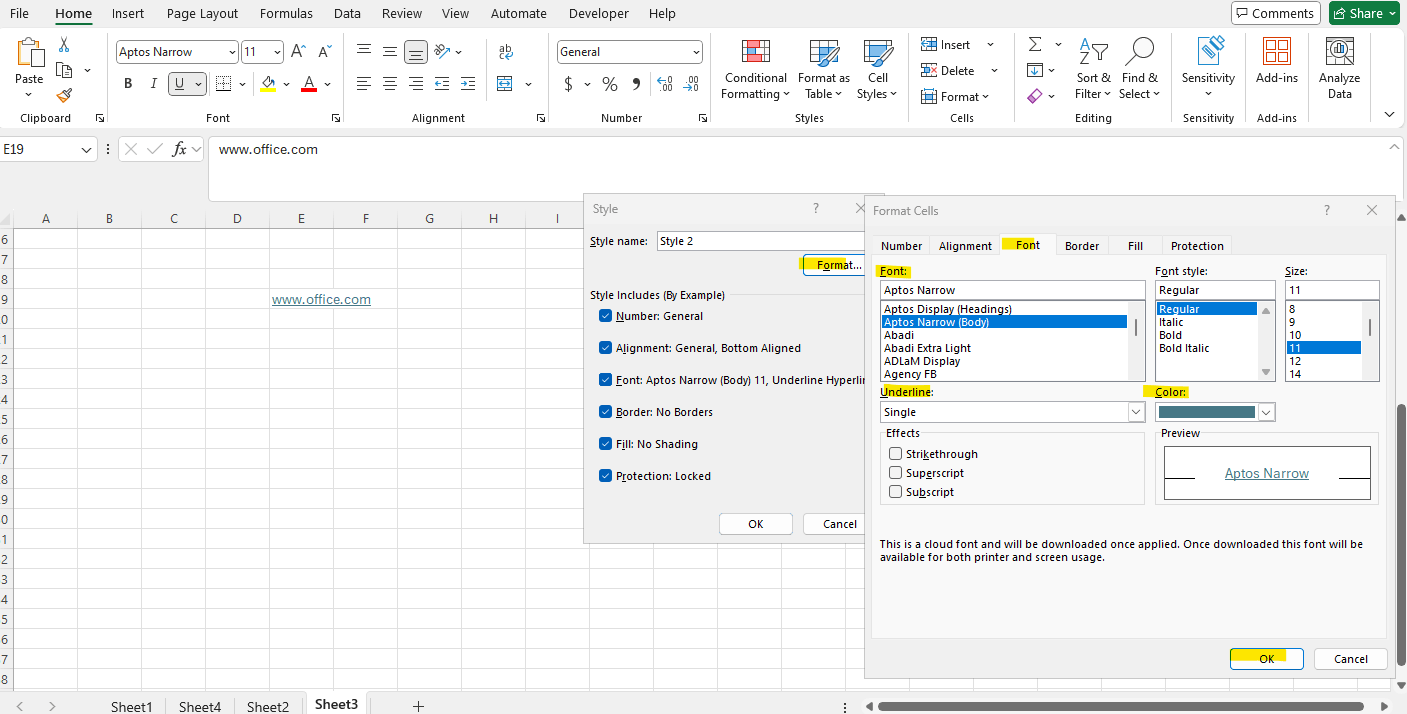
Task: Uncheck Fill: No Shading in Style dialog
Action: click(x=605, y=443)
